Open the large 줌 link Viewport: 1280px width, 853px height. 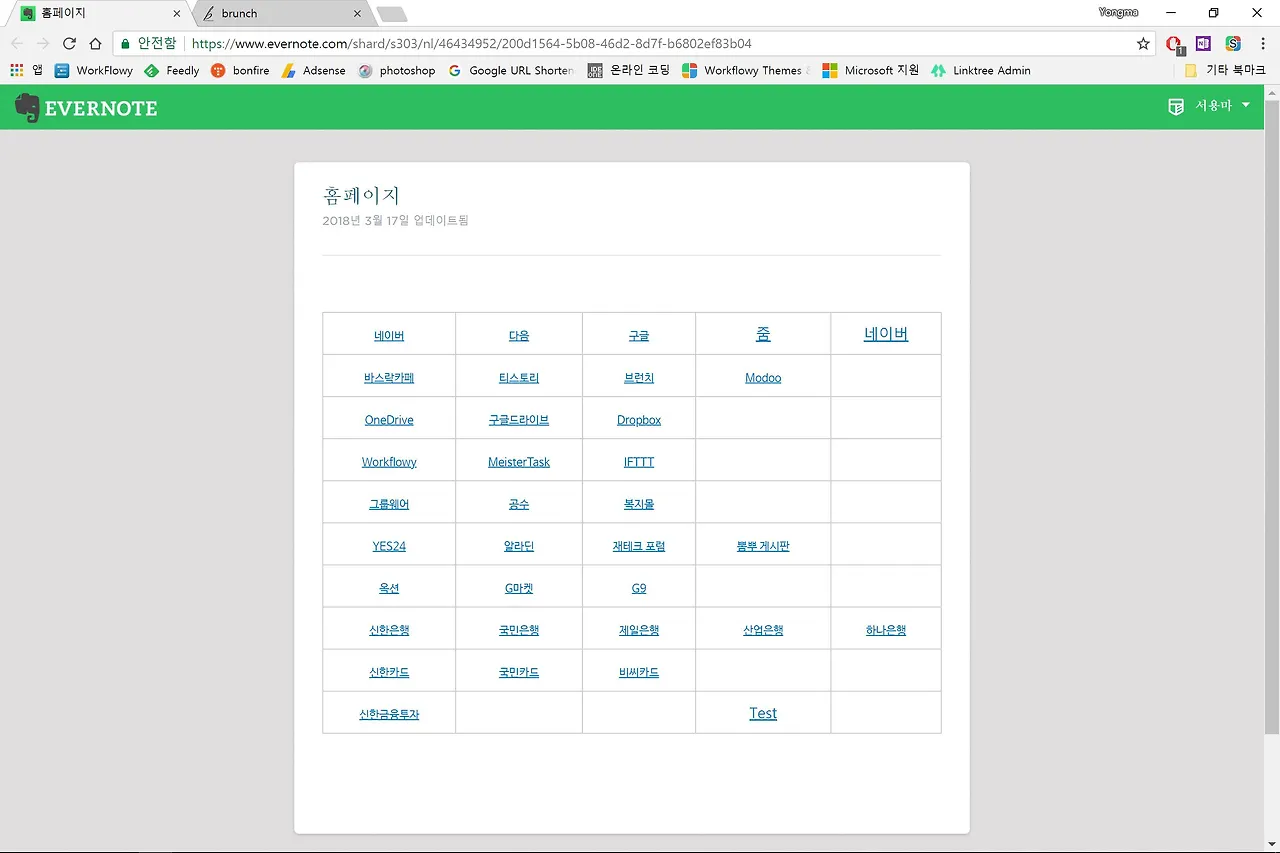pos(763,334)
